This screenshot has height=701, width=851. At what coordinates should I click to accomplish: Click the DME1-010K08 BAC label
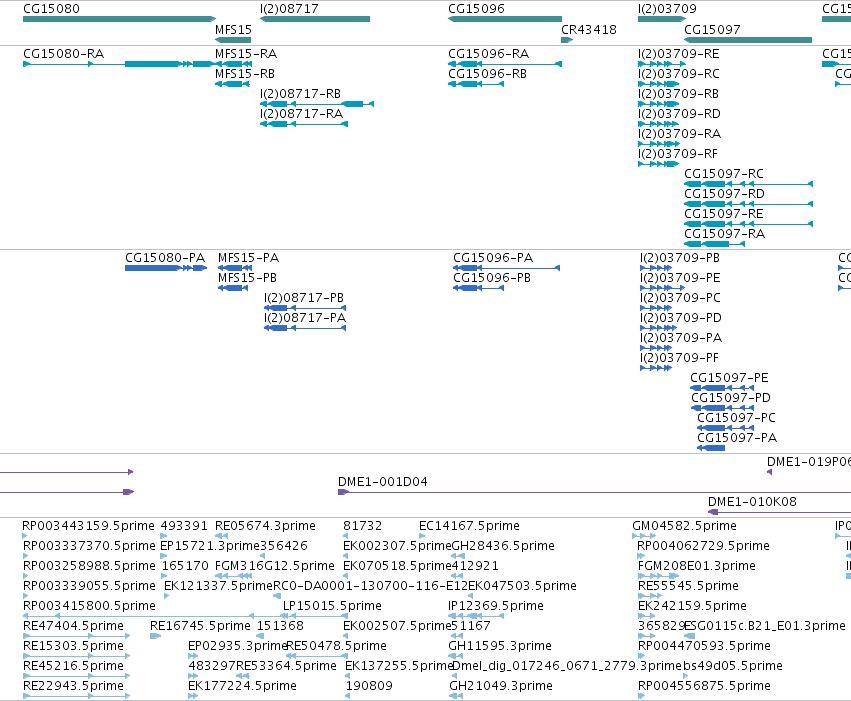(752, 502)
